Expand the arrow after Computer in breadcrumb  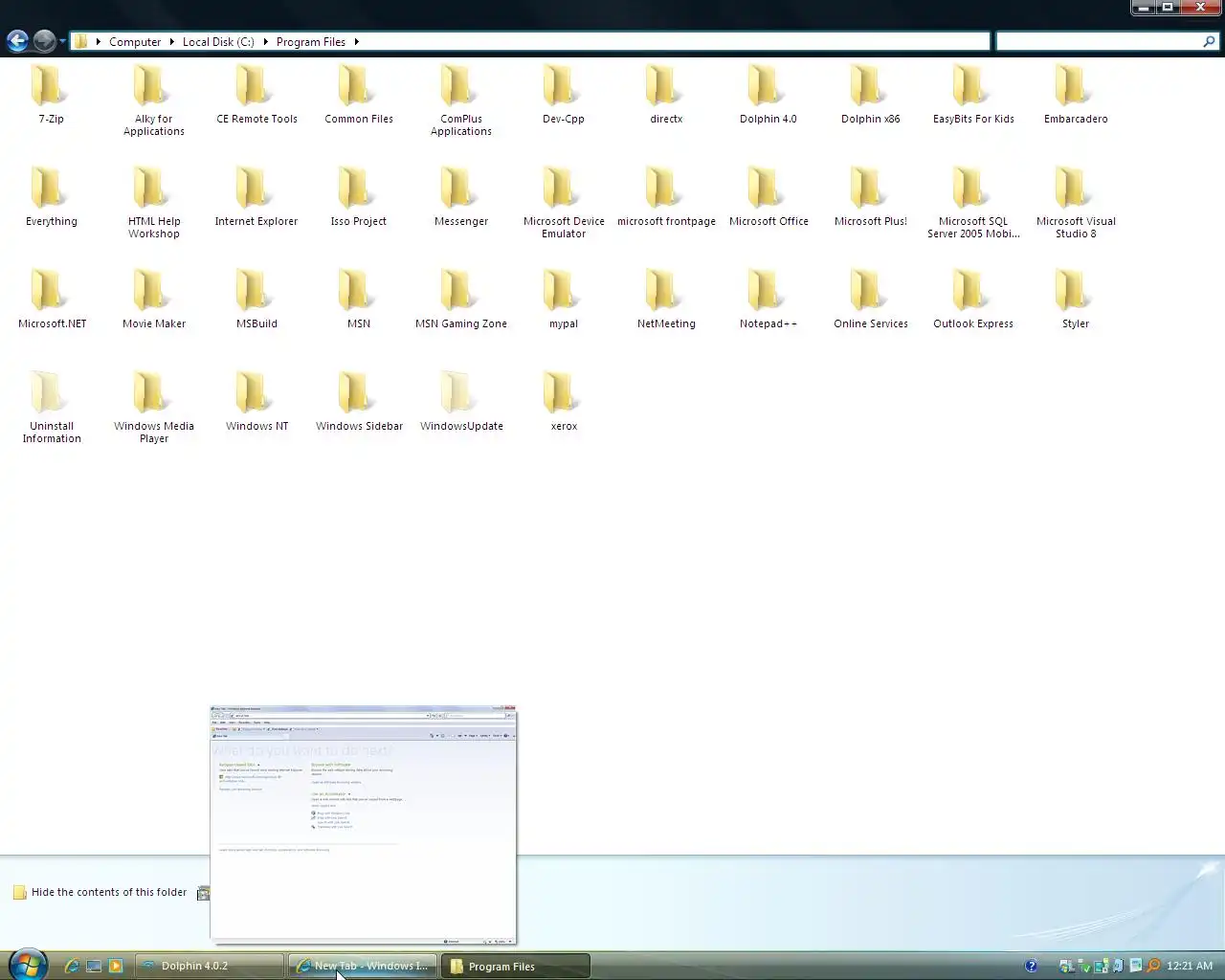[x=172, y=42]
